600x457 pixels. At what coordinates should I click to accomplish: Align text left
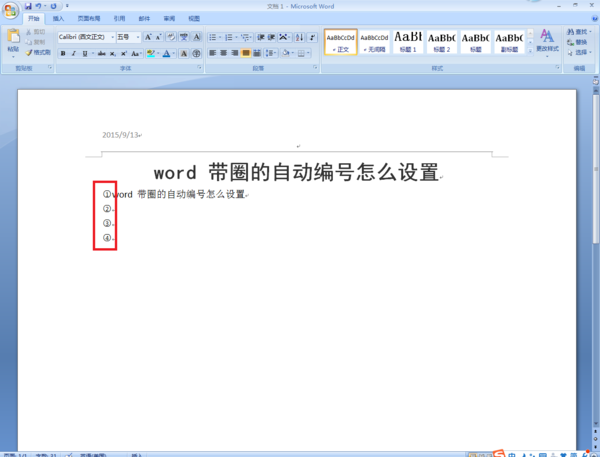coord(213,53)
